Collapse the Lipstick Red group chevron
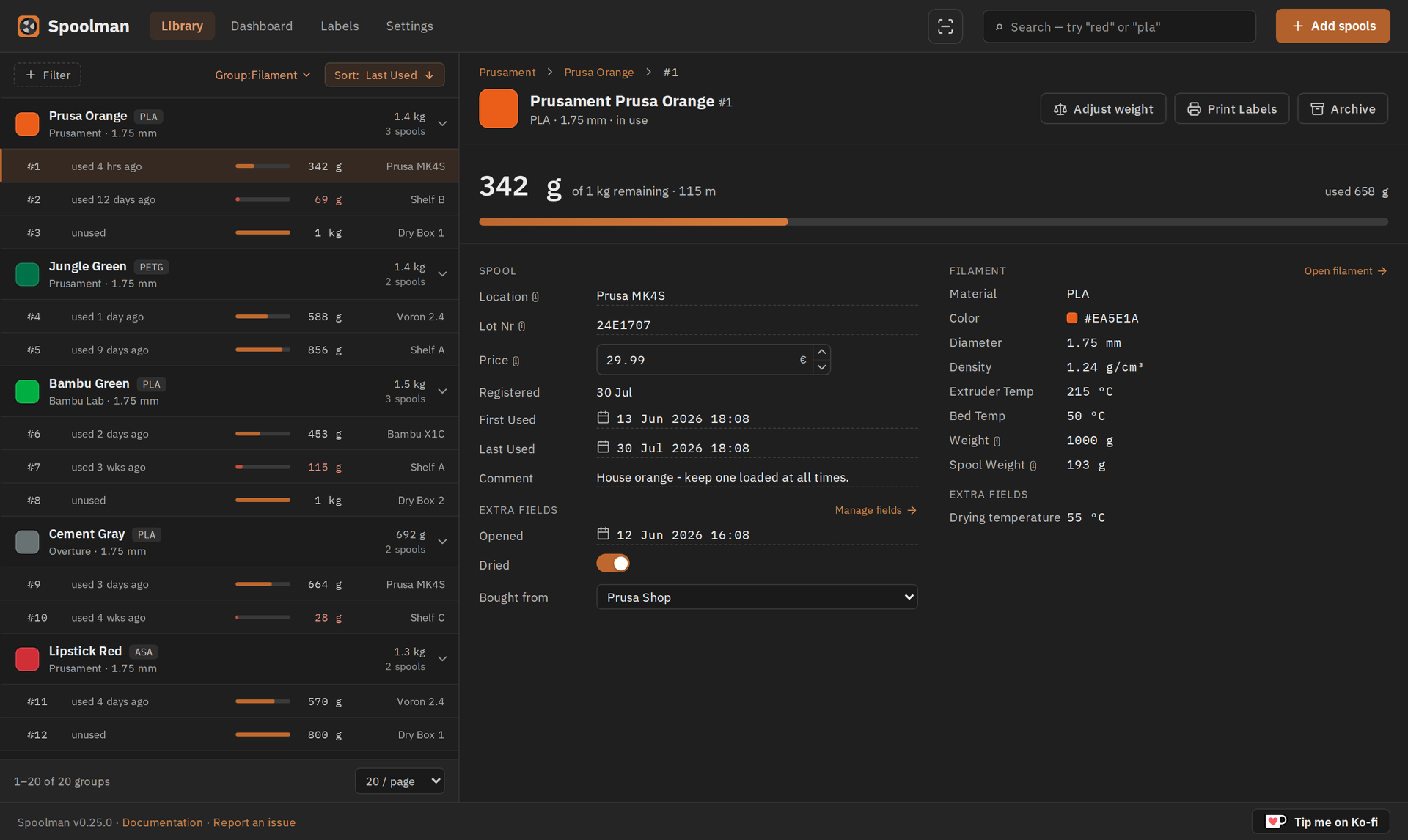 [442, 658]
